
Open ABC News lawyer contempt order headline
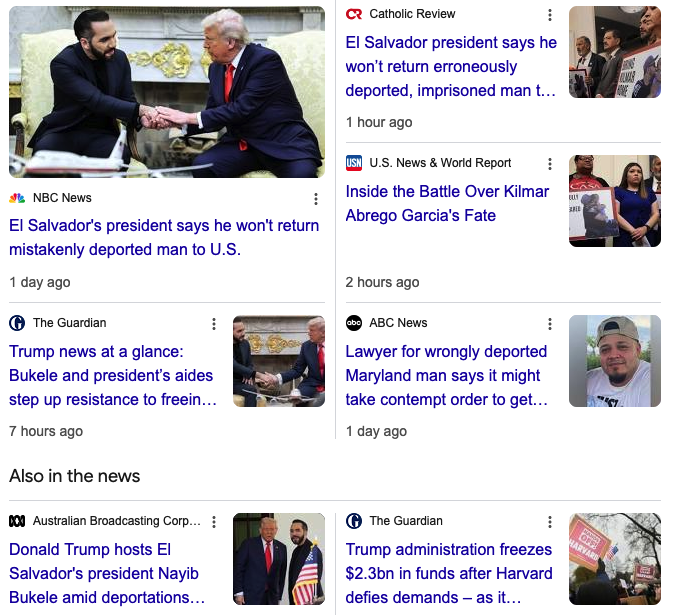coord(446,375)
